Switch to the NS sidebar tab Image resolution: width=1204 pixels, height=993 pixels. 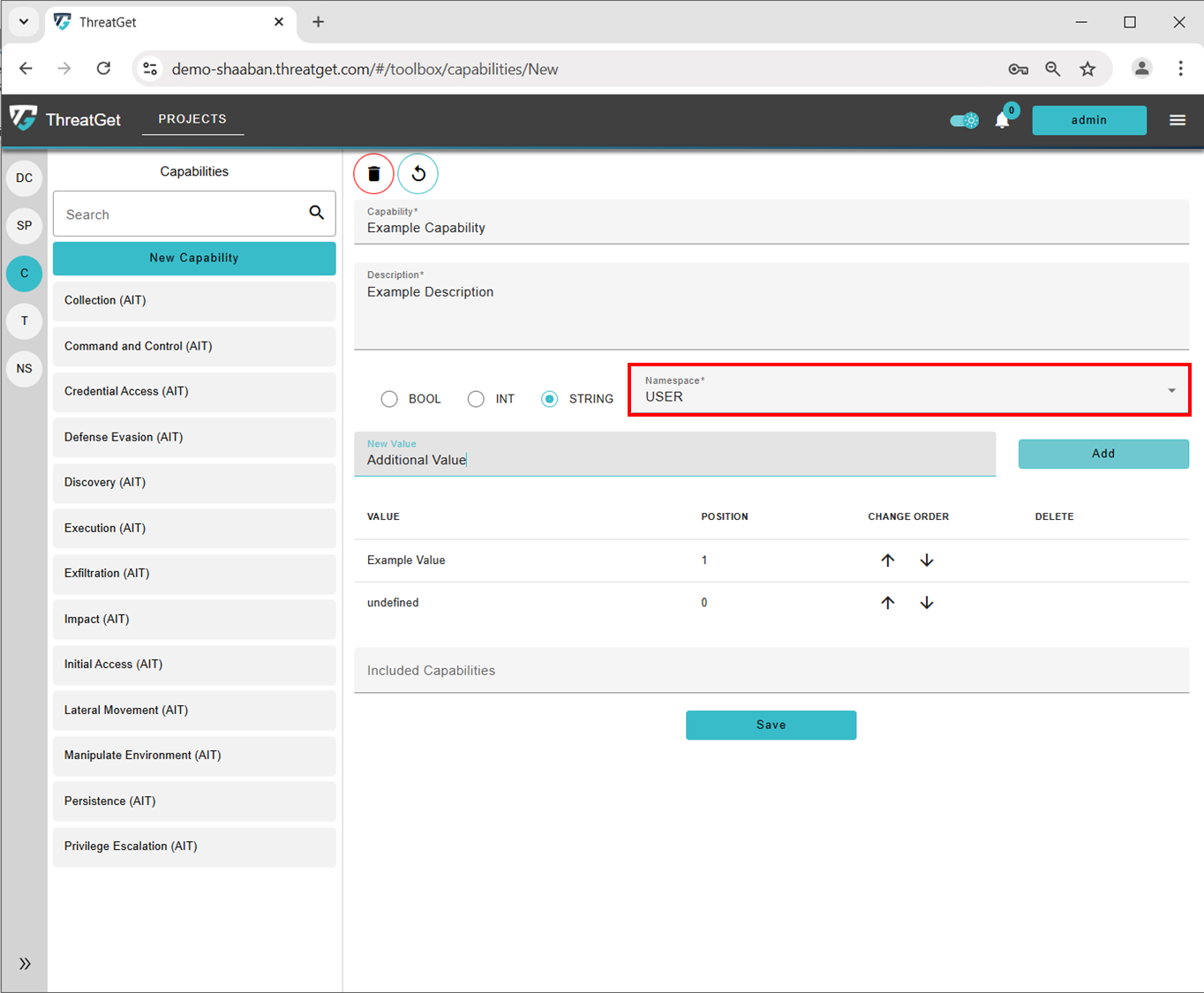pos(25,369)
